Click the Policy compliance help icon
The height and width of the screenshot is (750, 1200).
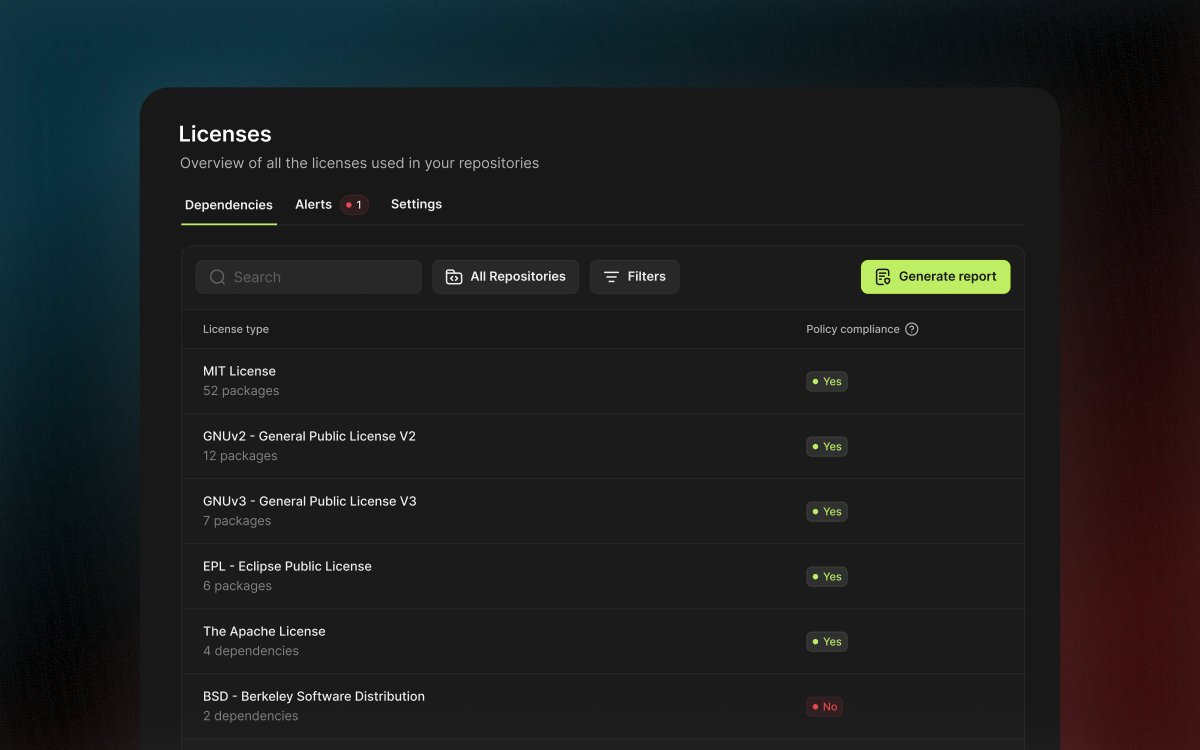coord(912,329)
